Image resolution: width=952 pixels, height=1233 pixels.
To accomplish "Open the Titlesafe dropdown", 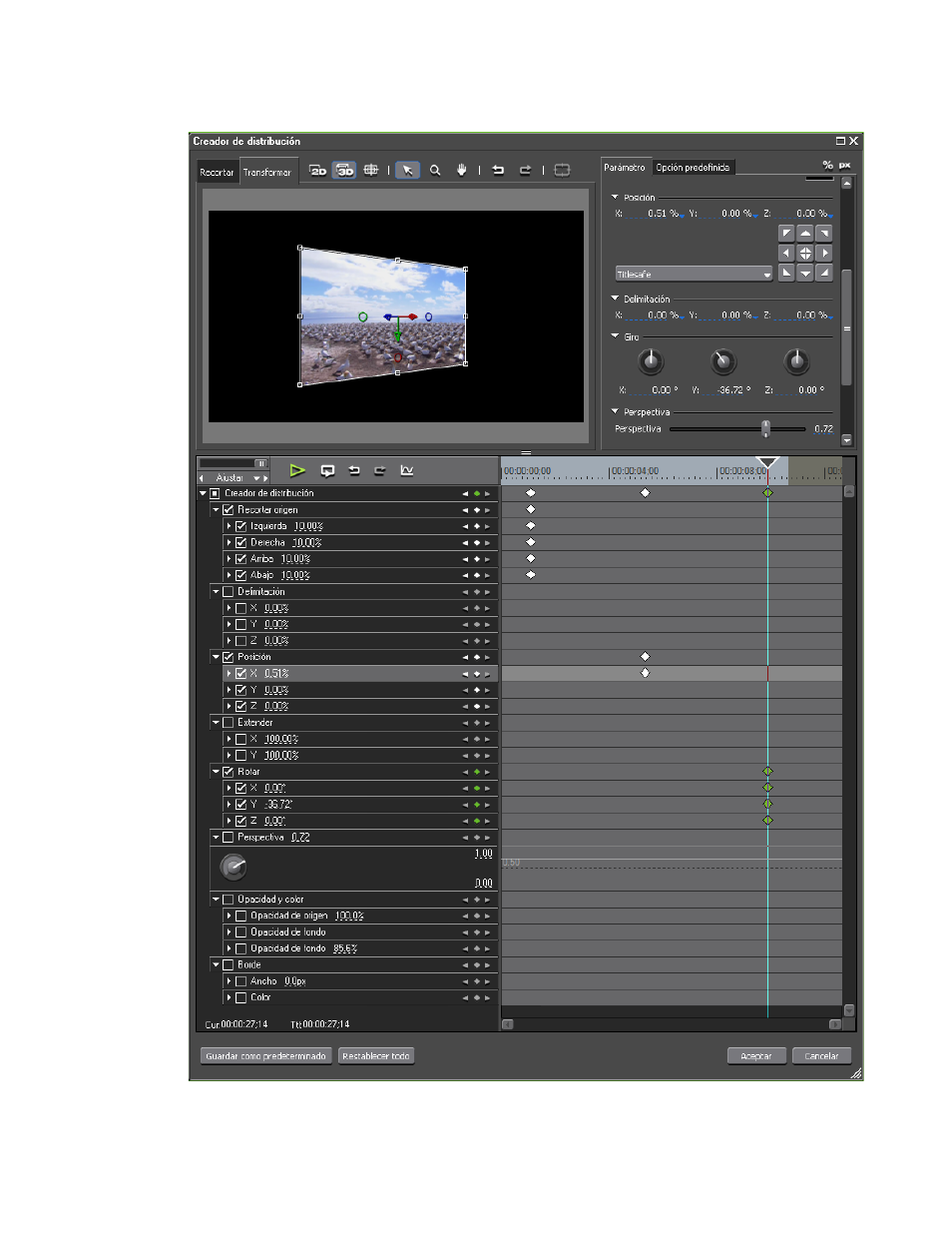I will [x=694, y=274].
